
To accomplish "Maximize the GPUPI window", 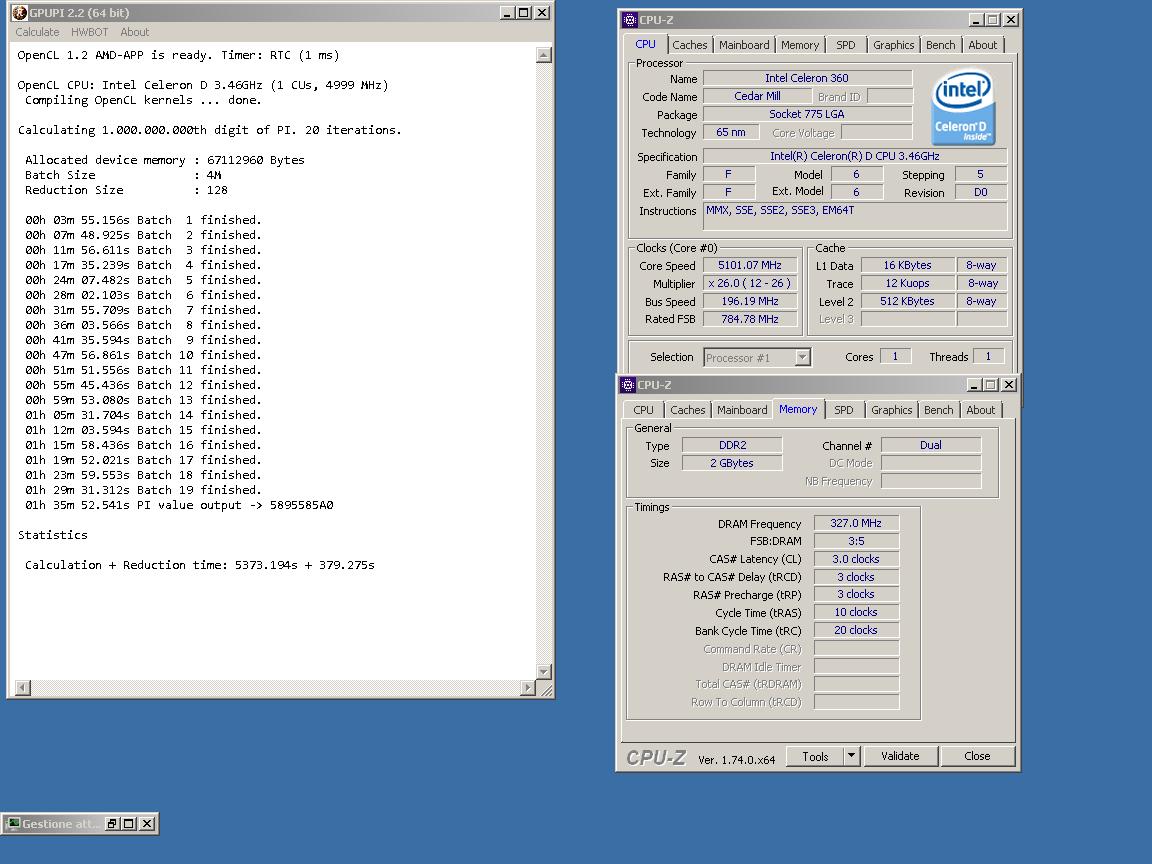I will click(524, 12).
